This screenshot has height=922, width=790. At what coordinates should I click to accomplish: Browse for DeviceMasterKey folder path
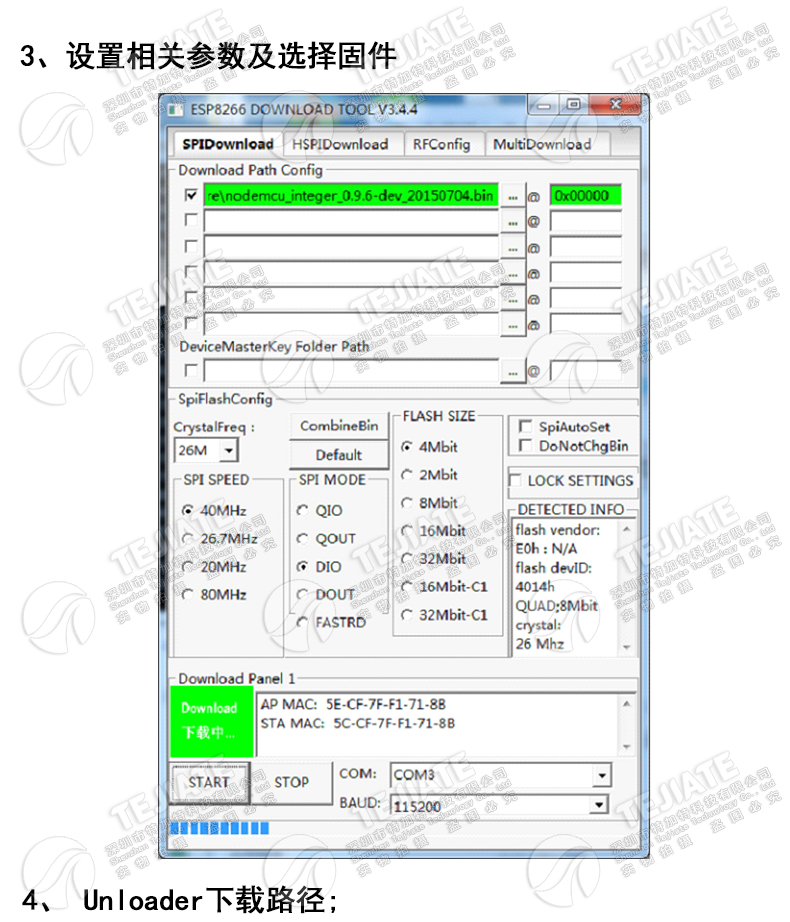click(513, 372)
